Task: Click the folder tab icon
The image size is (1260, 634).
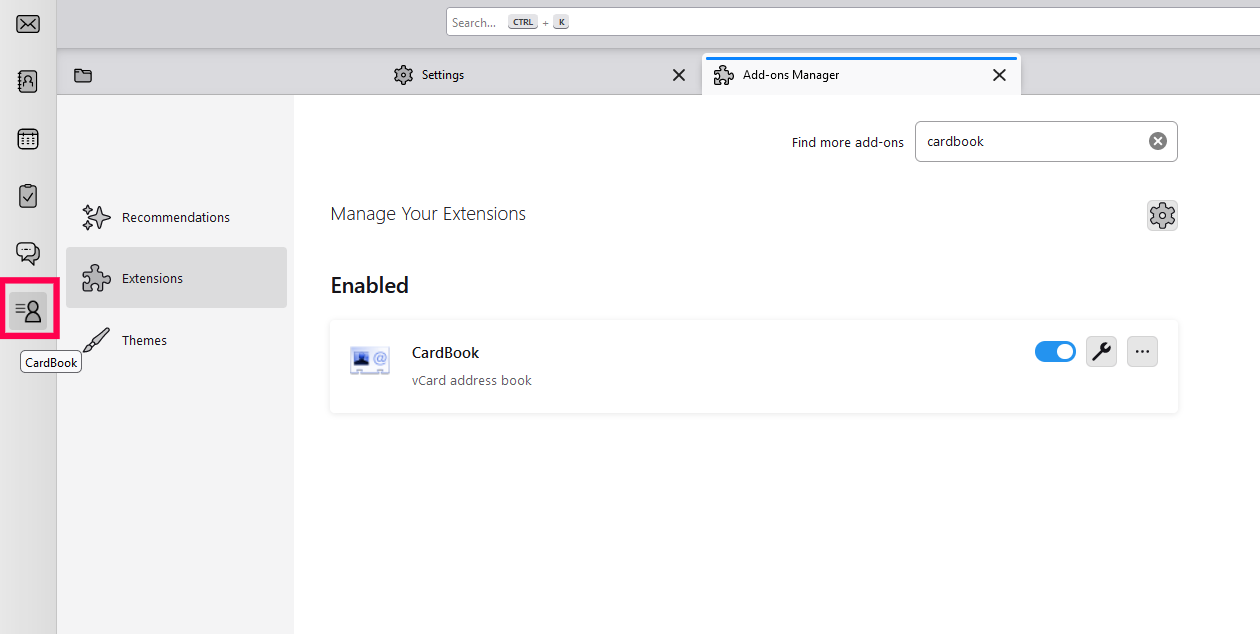Action: click(x=83, y=75)
